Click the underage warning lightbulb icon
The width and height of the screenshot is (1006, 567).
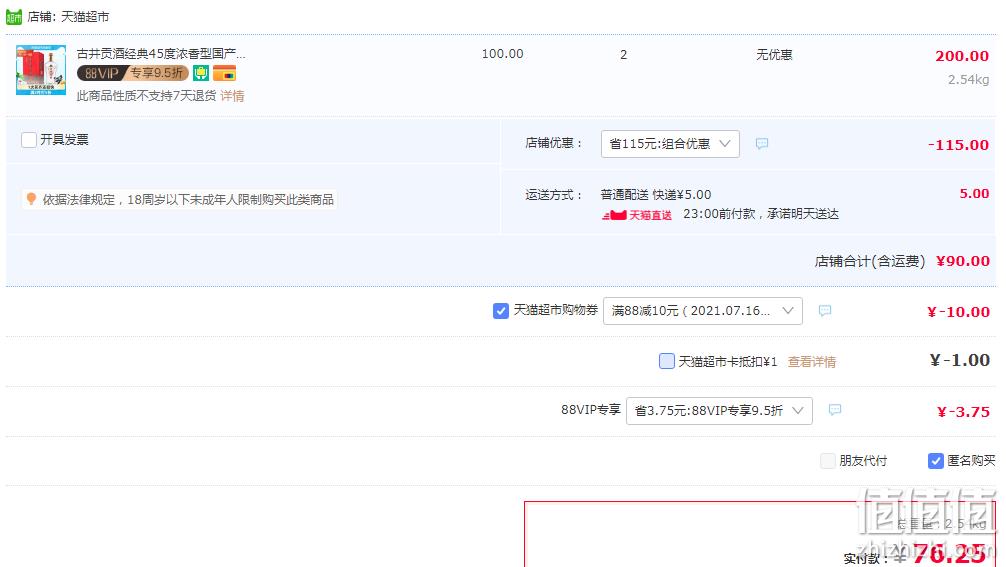(x=31, y=199)
